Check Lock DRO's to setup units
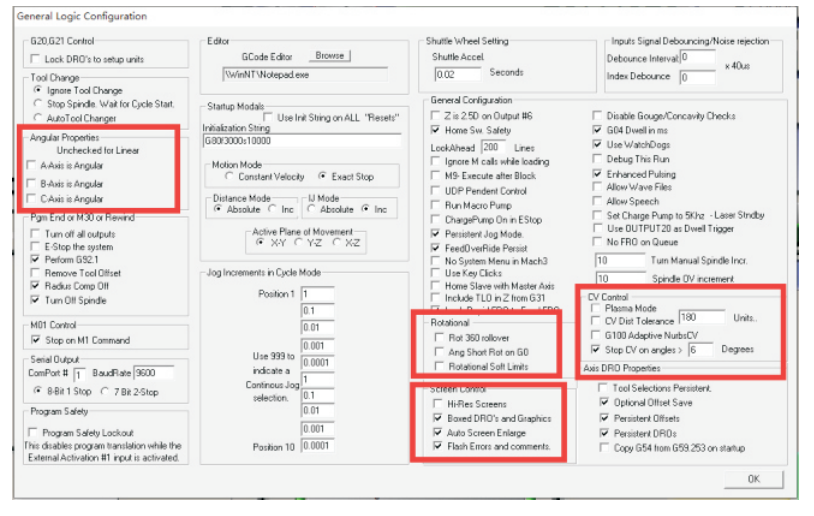The image size is (814, 516). (x=36, y=60)
